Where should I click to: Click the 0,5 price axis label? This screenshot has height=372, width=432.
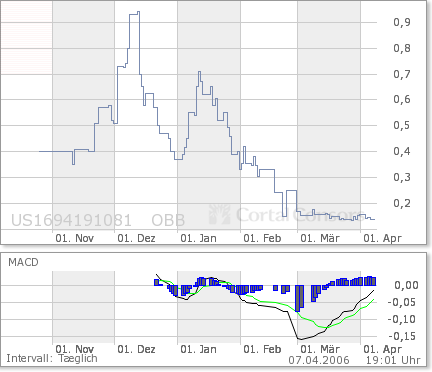(x=402, y=125)
